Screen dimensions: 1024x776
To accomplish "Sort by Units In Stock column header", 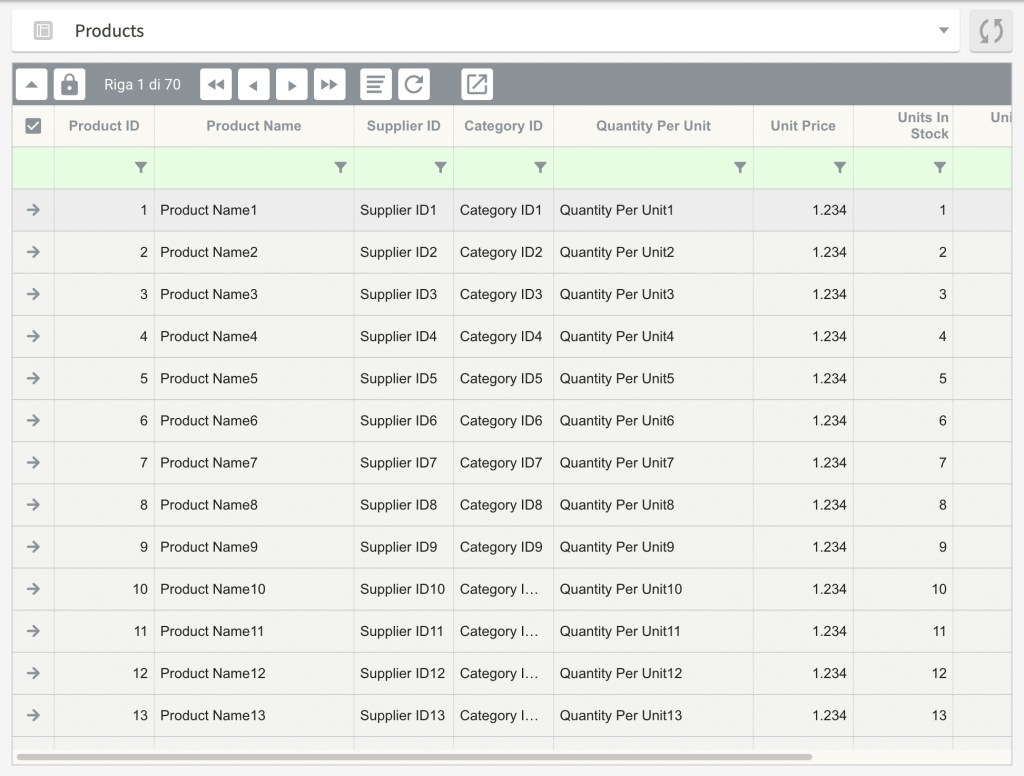I will click(x=903, y=126).
